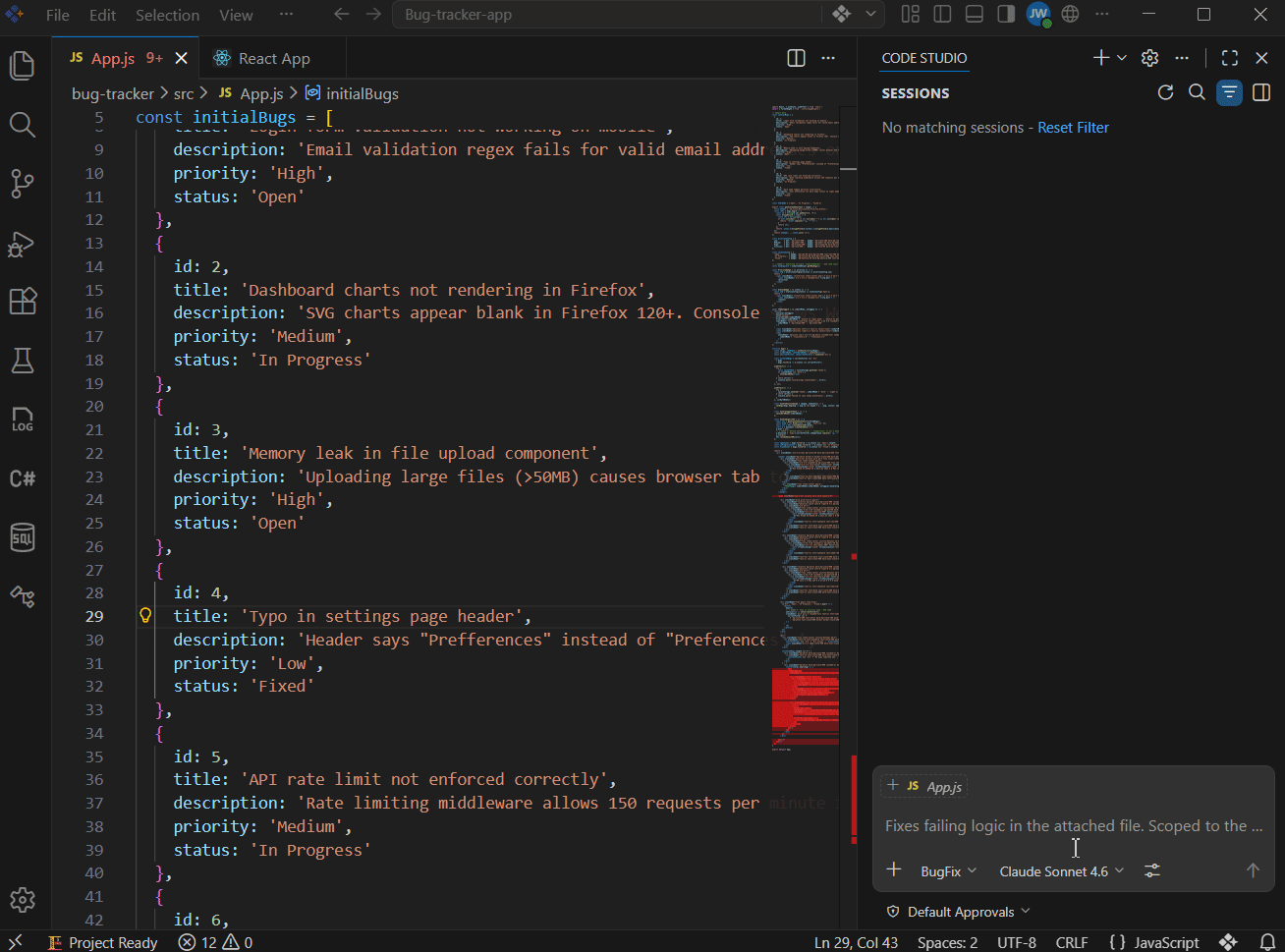Open the View menu
1285x952 pixels.
(x=236, y=15)
